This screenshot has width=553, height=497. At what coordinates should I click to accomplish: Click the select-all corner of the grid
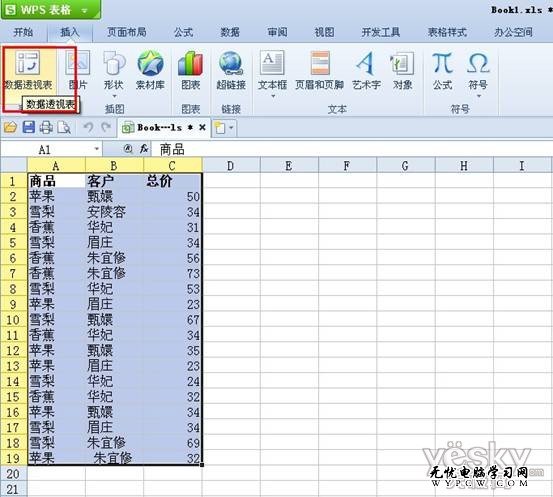point(13,165)
